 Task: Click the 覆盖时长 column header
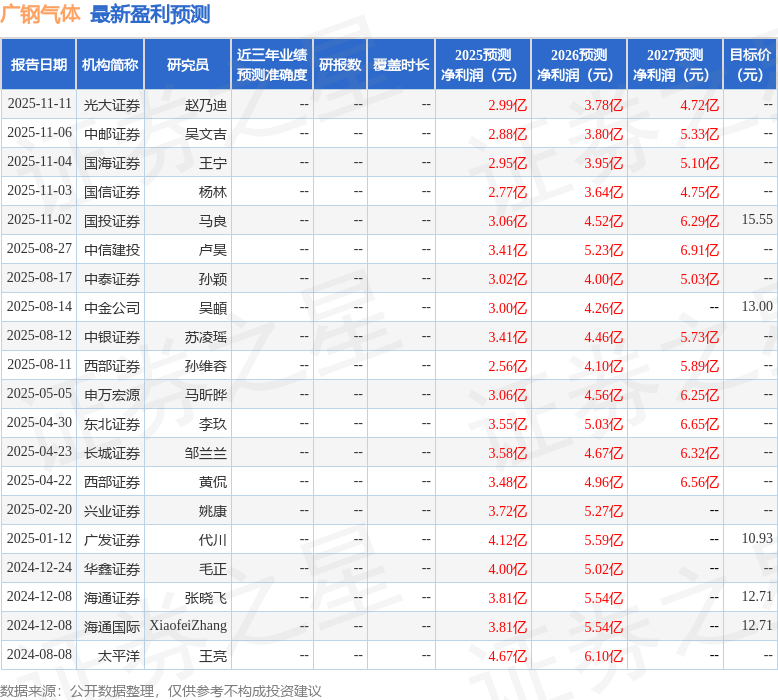pos(401,64)
